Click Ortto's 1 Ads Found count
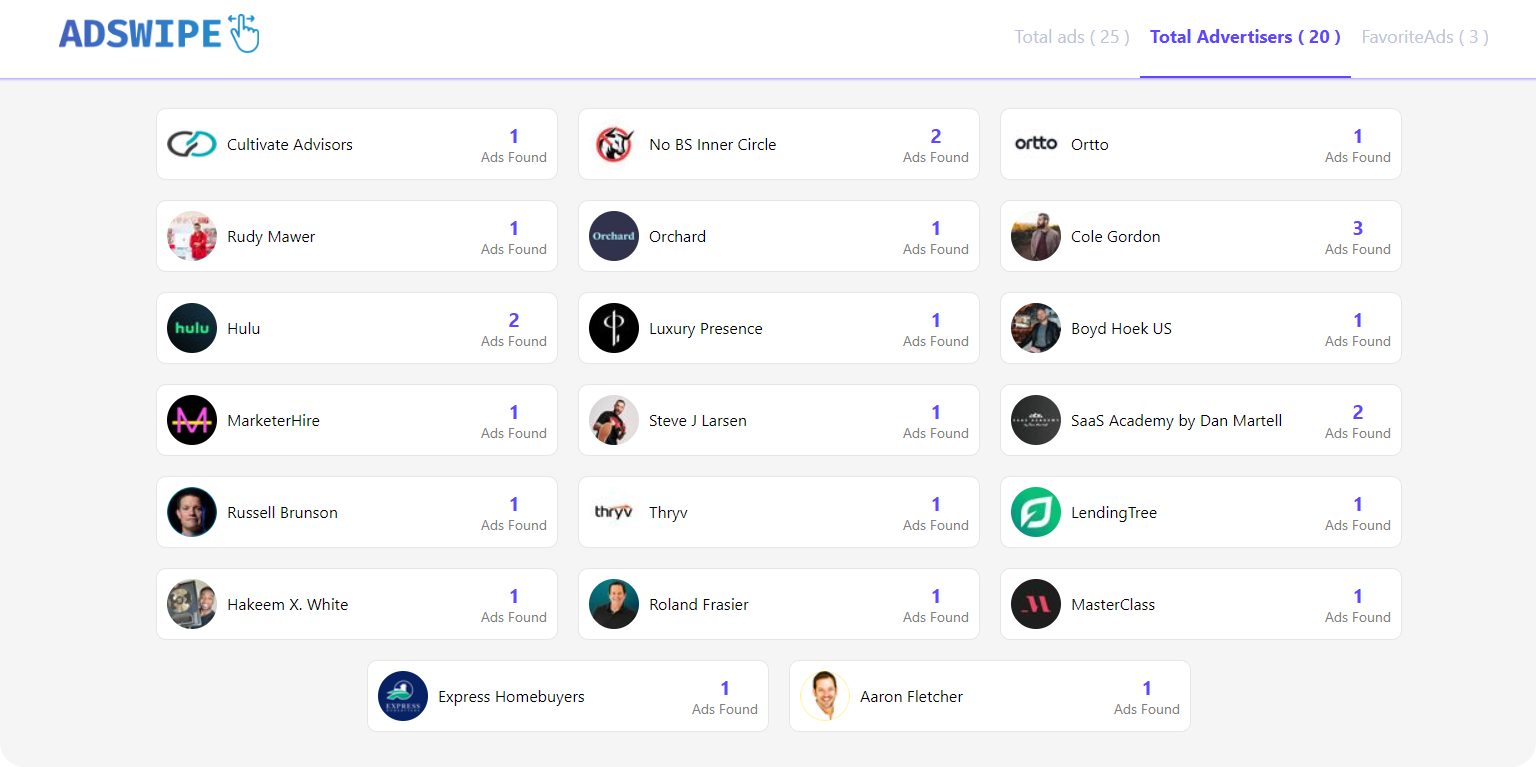Viewport: 1536px width, 767px height. point(1358,146)
